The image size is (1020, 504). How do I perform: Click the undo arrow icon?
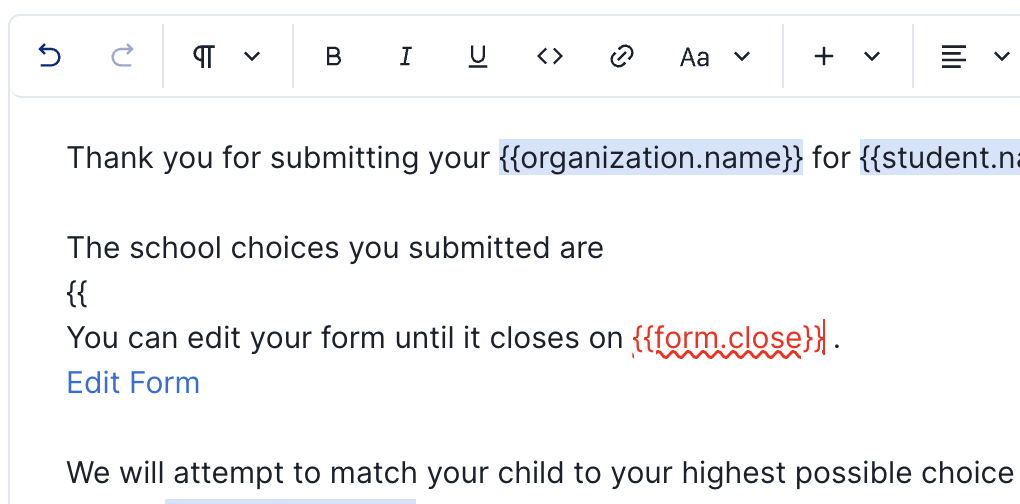click(49, 57)
